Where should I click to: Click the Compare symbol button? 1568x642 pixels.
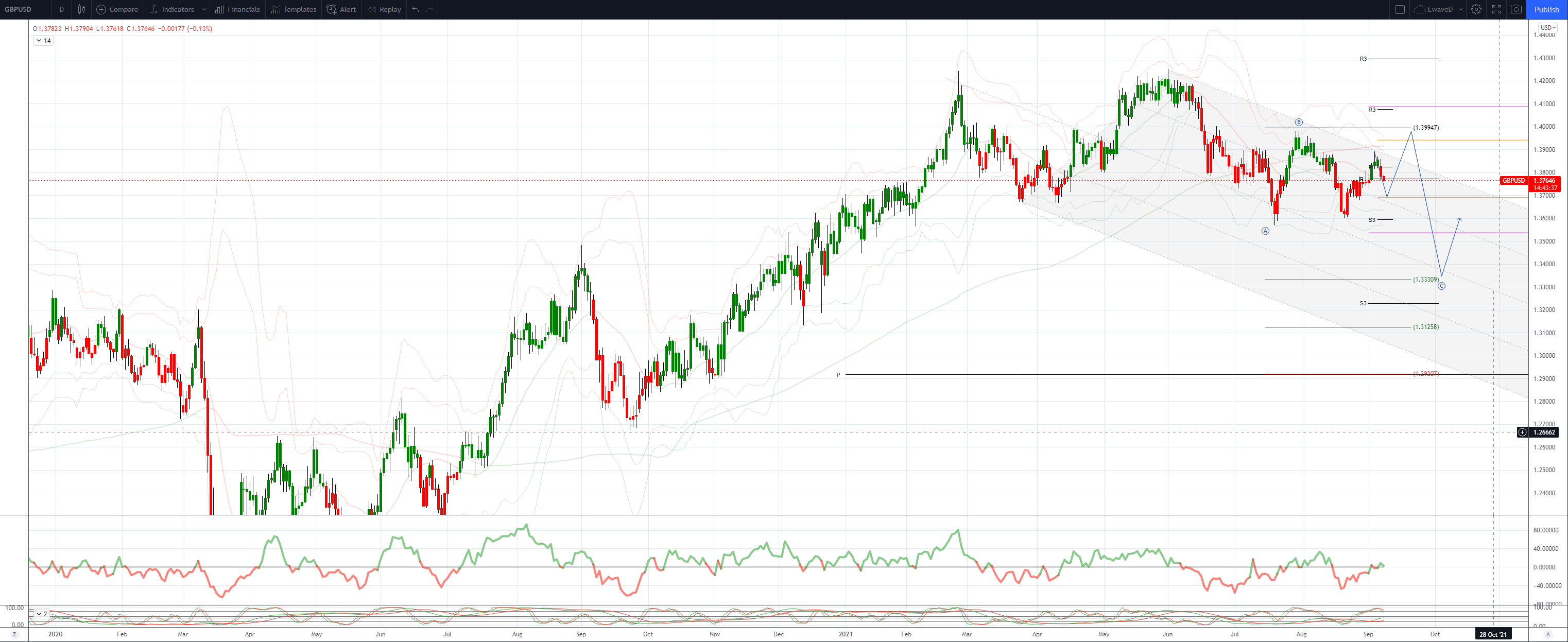click(x=117, y=9)
